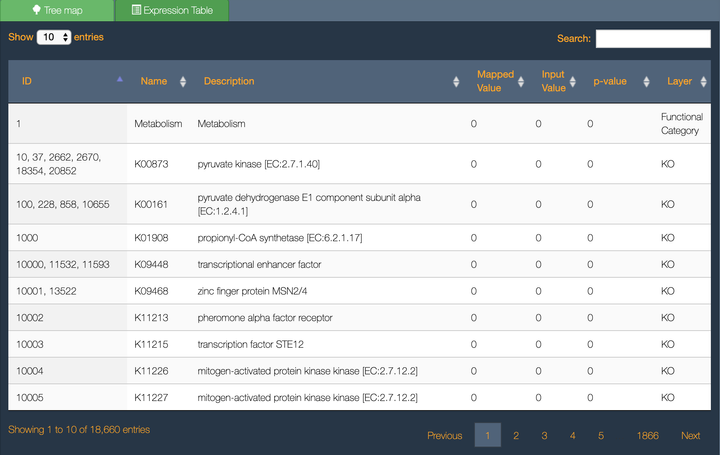Sort by Input Value column arrows
Viewport: 720px width, 455px height.
[x=575, y=82]
